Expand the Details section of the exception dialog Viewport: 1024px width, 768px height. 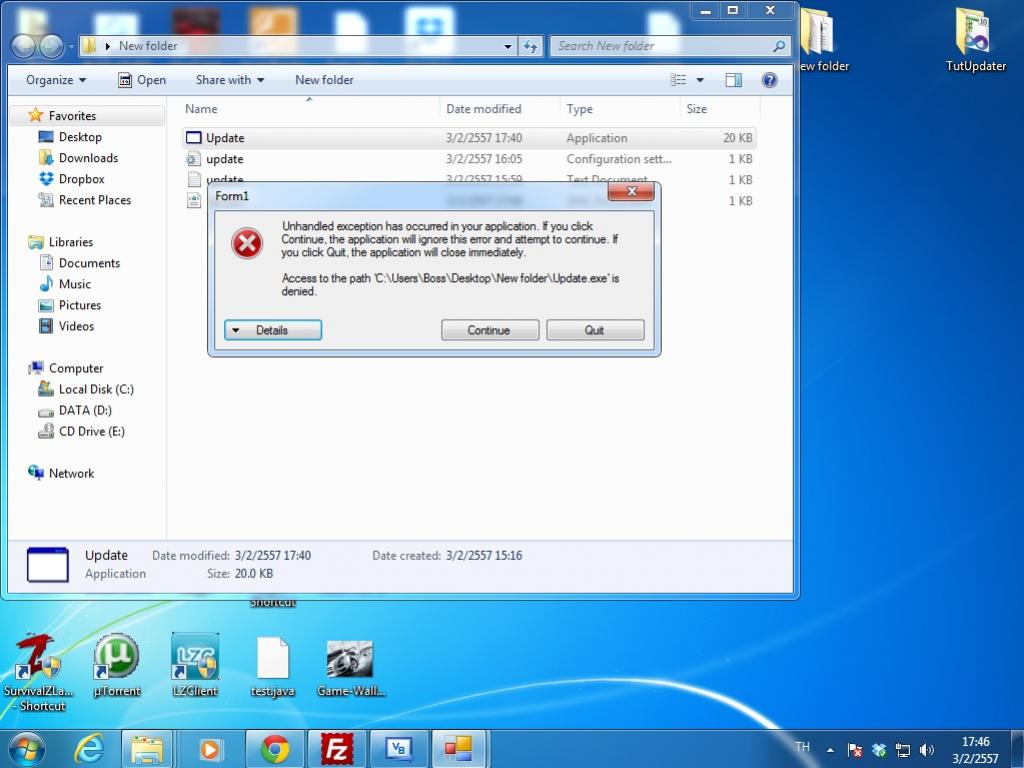[273, 330]
